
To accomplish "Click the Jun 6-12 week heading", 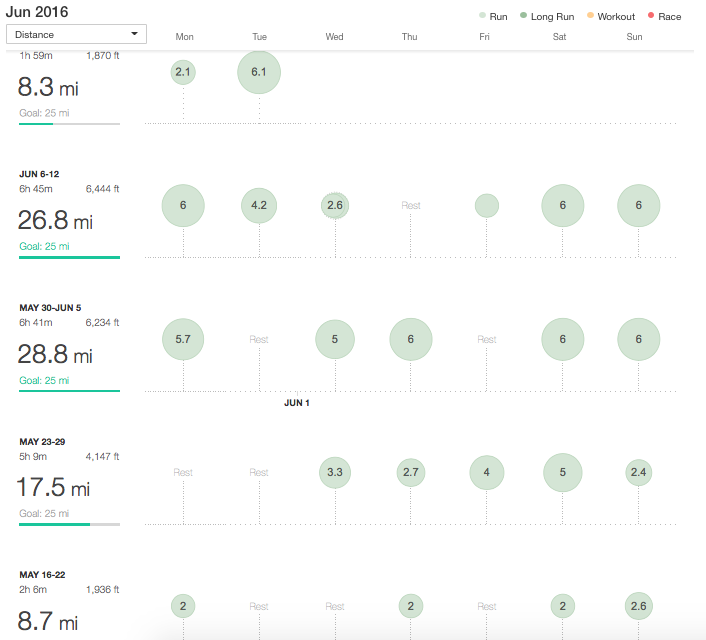I will click(x=39, y=174).
